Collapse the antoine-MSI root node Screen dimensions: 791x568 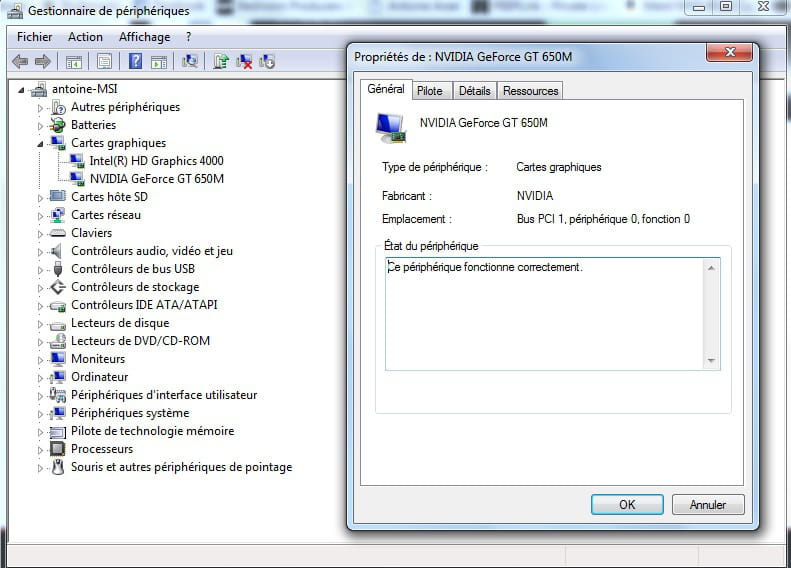click(21, 90)
